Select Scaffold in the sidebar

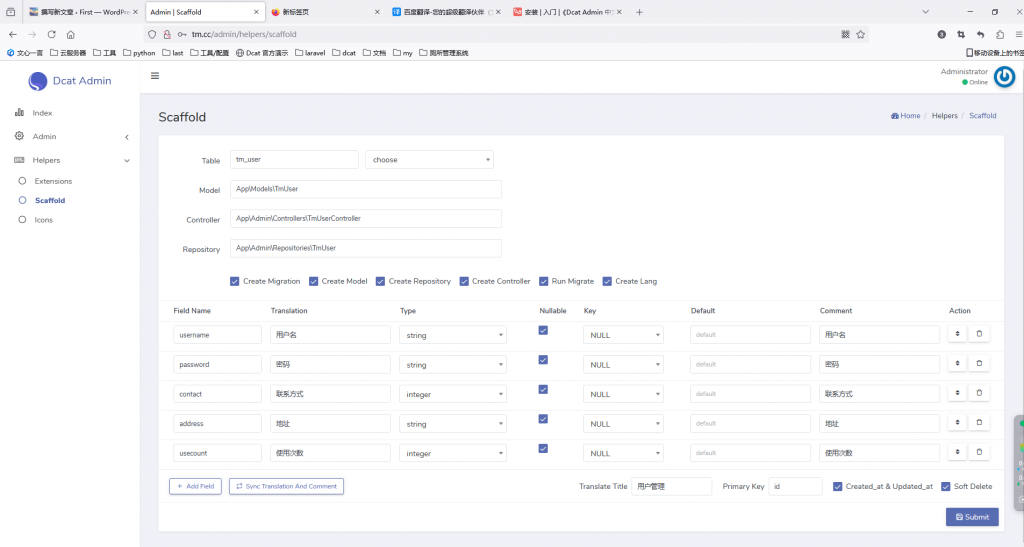click(50, 200)
